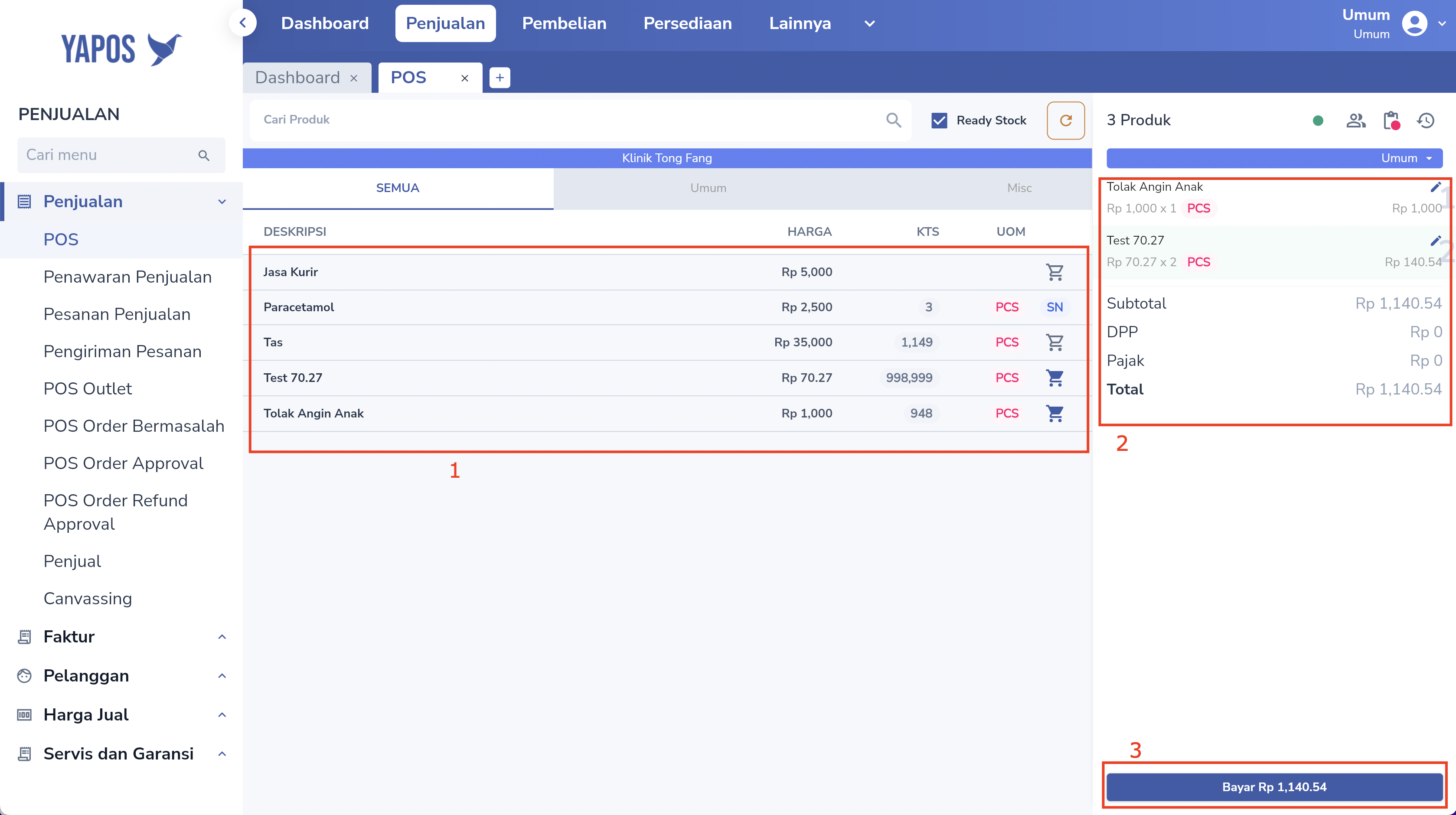The width and height of the screenshot is (1456, 815).
Task: Open Penjual in sidebar
Action: [72, 561]
